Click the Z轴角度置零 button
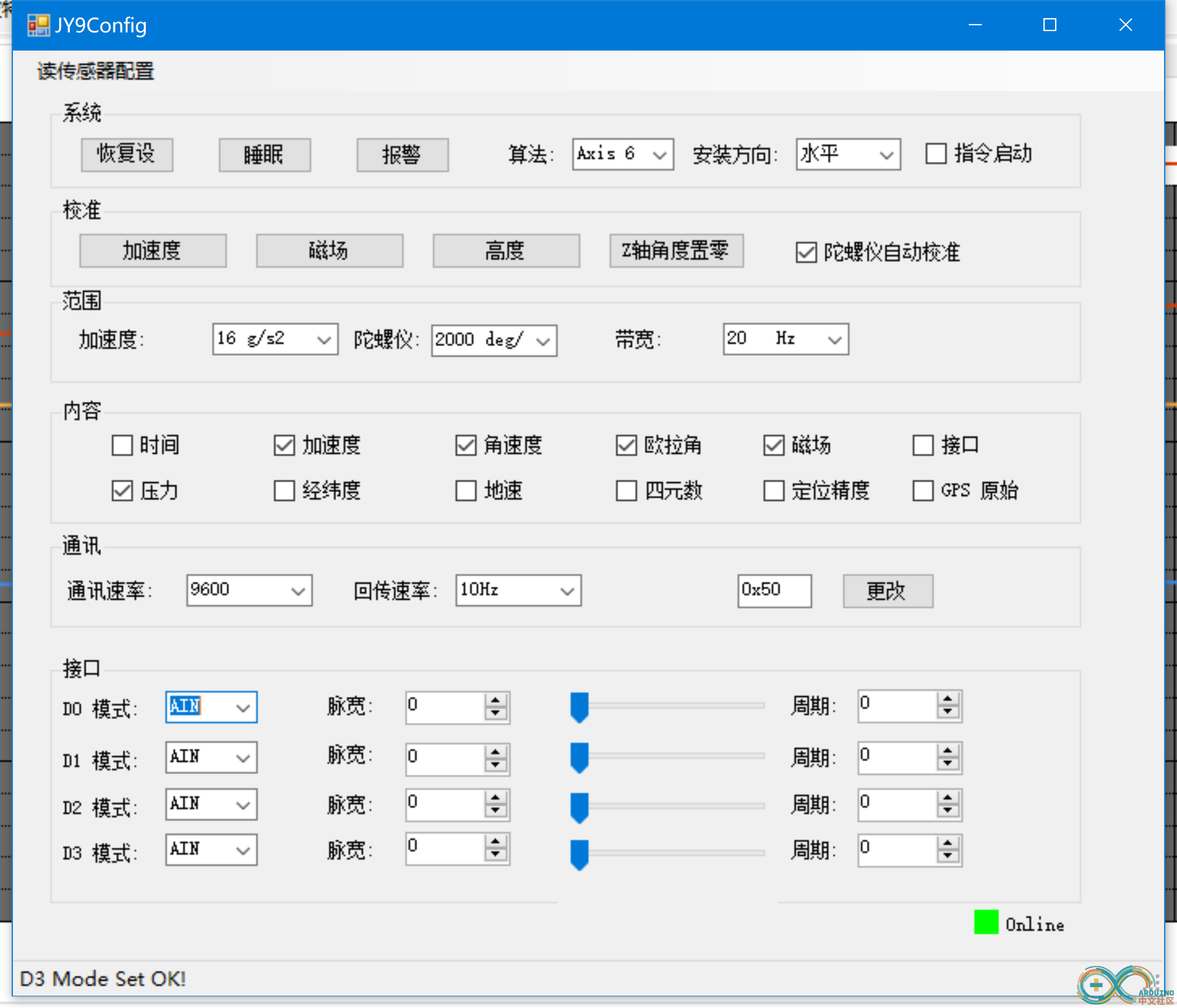Screen dimensions: 1177x1008 pos(676,250)
